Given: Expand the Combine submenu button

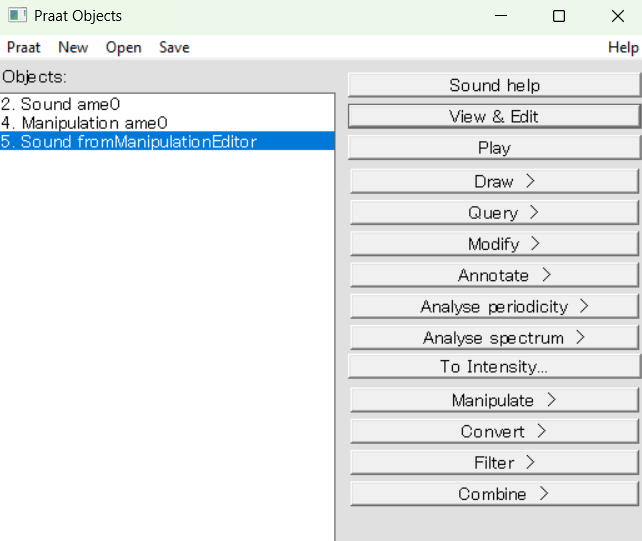Looking at the screenshot, I should click(x=494, y=494).
